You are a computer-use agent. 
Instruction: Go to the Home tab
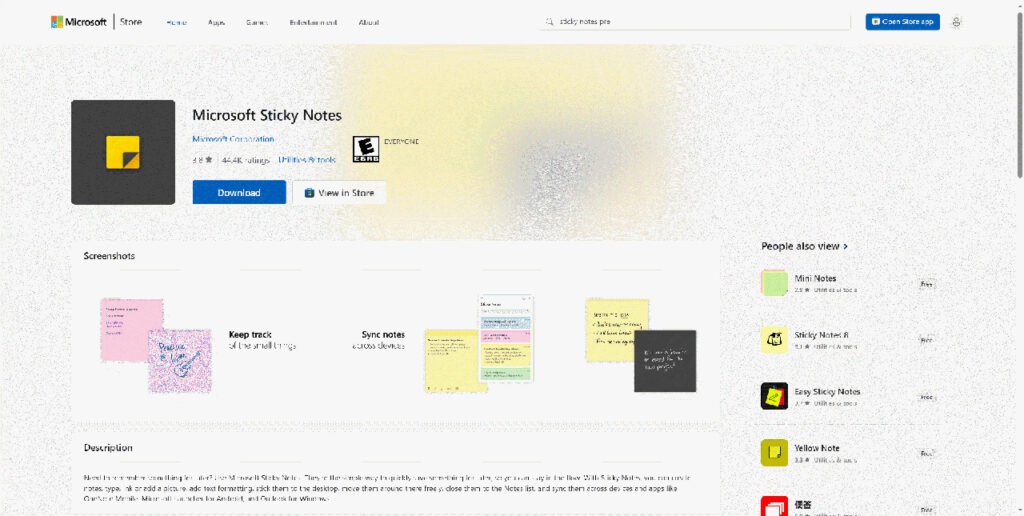coord(176,22)
